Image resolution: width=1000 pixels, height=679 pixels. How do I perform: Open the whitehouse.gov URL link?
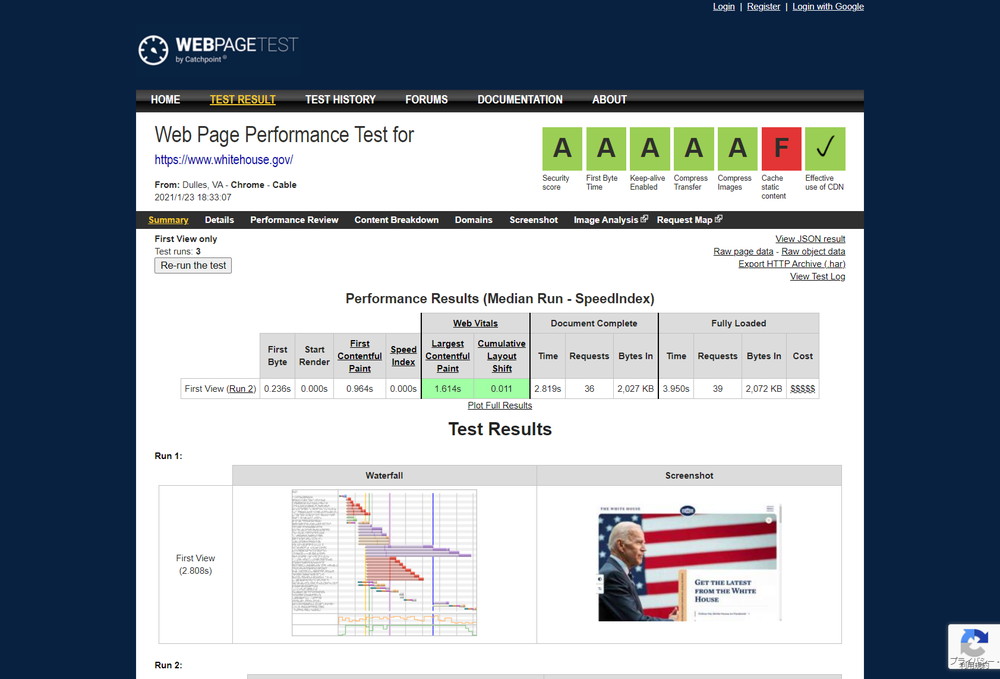[x=224, y=160]
